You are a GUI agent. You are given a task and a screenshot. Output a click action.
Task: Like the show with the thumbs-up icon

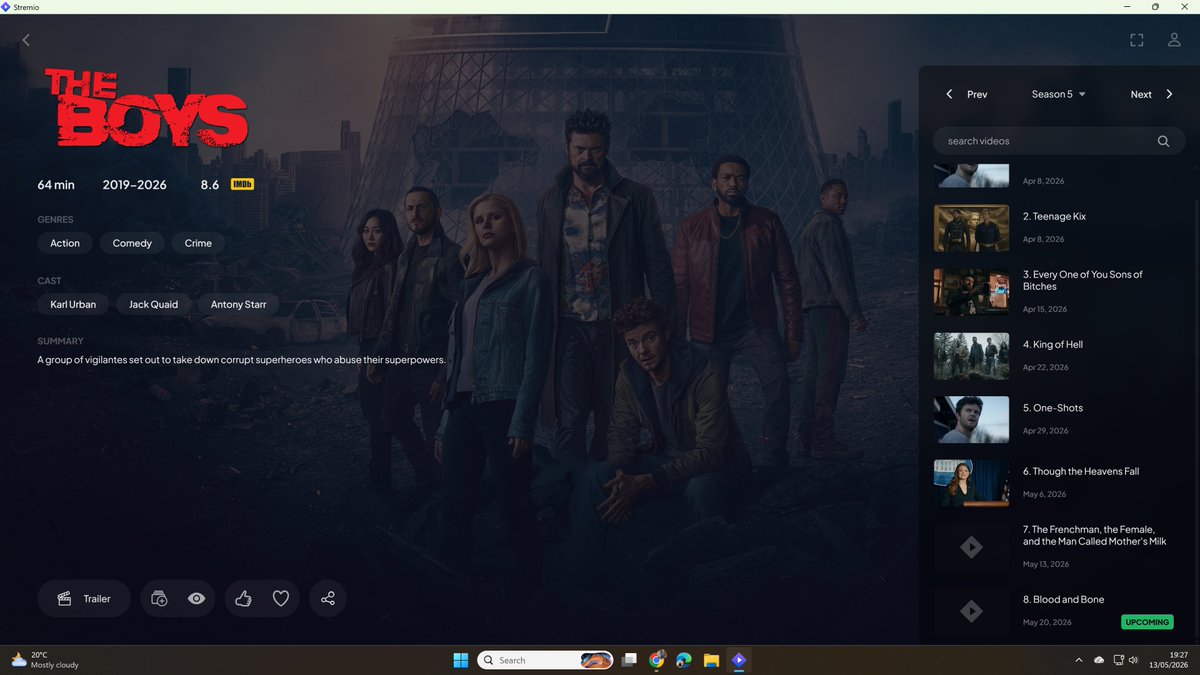[x=243, y=599]
